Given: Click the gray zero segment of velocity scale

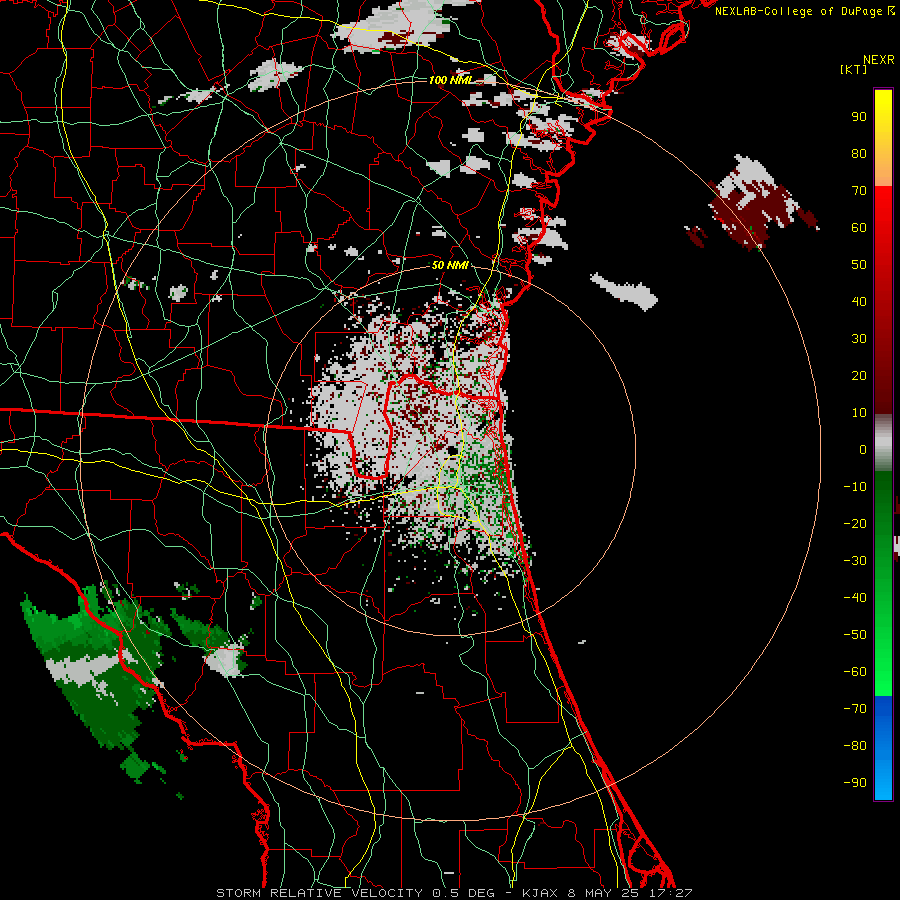Looking at the screenshot, I should (883, 443).
